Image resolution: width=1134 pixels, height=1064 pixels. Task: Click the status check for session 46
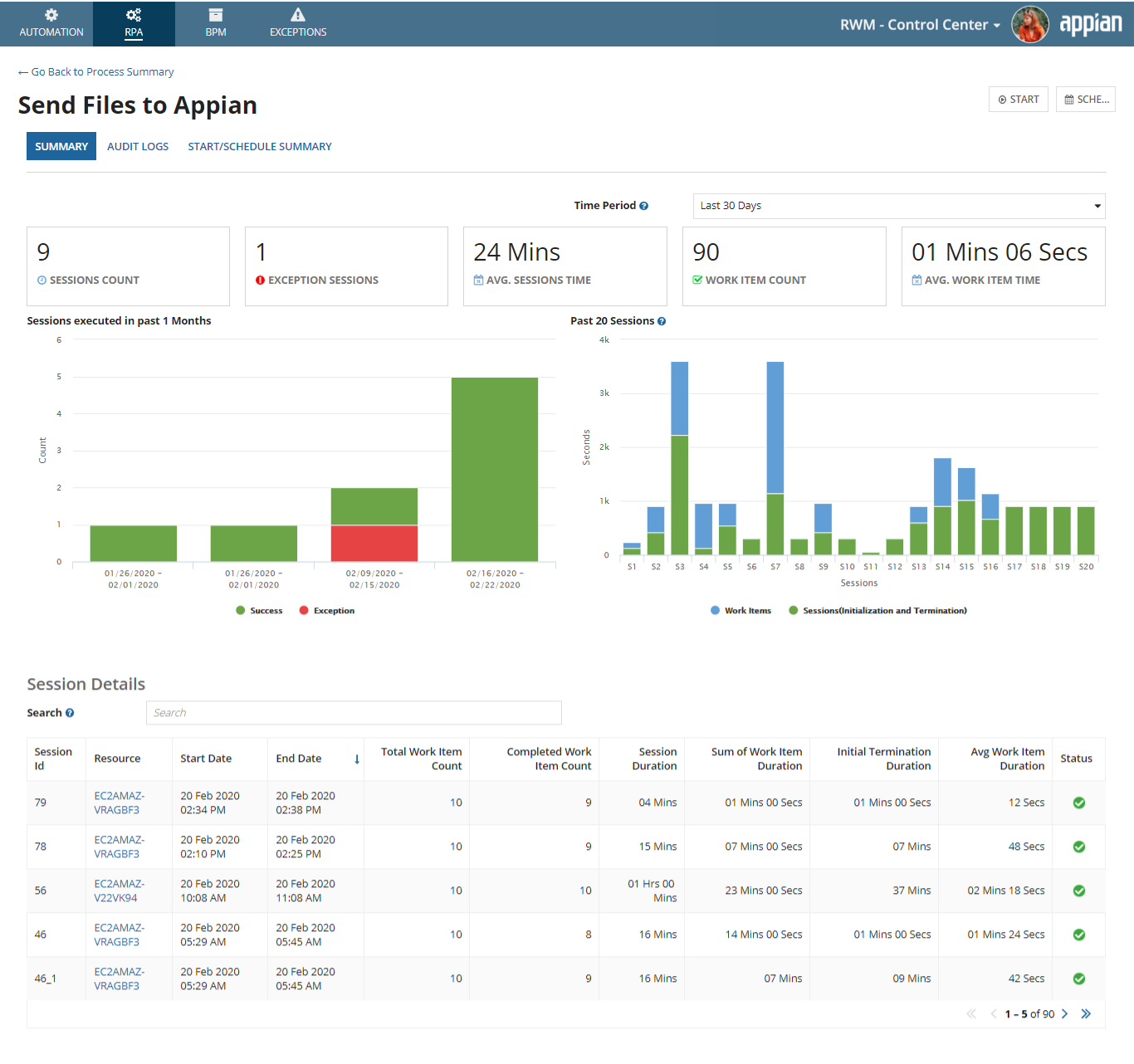coord(1079,935)
